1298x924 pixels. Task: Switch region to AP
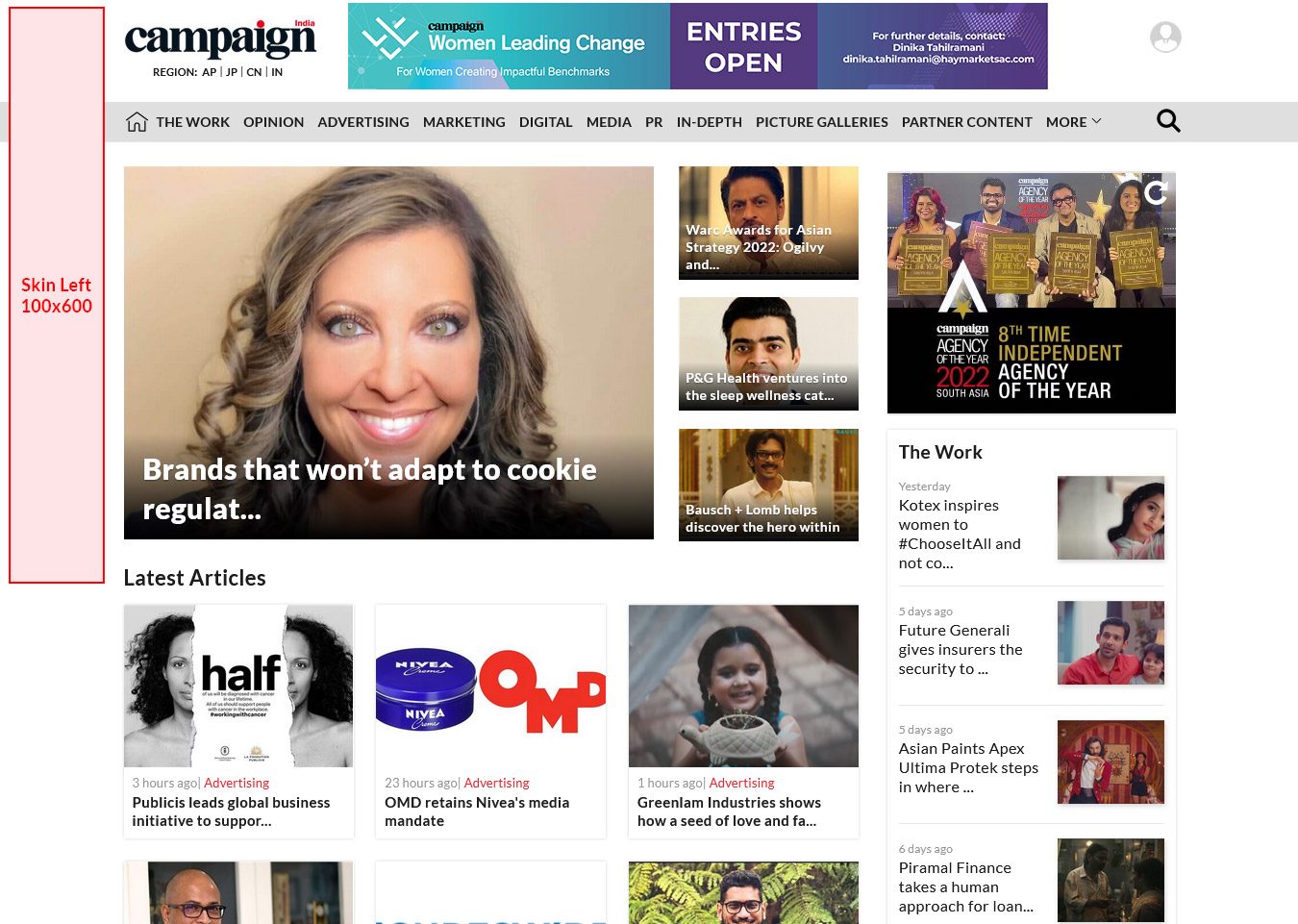(x=209, y=72)
